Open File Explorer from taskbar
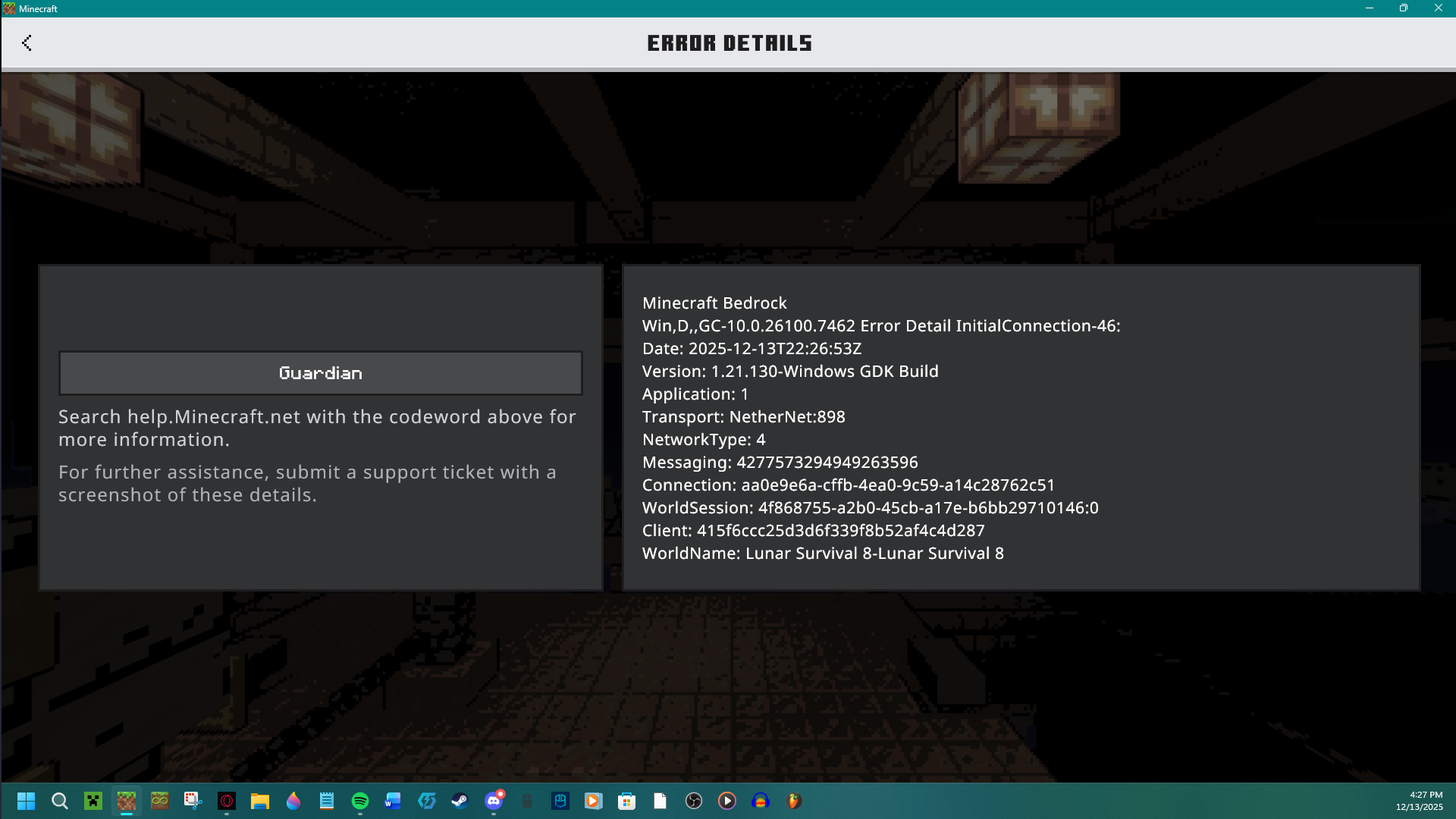This screenshot has height=819, width=1456. [x=260, y=801]
